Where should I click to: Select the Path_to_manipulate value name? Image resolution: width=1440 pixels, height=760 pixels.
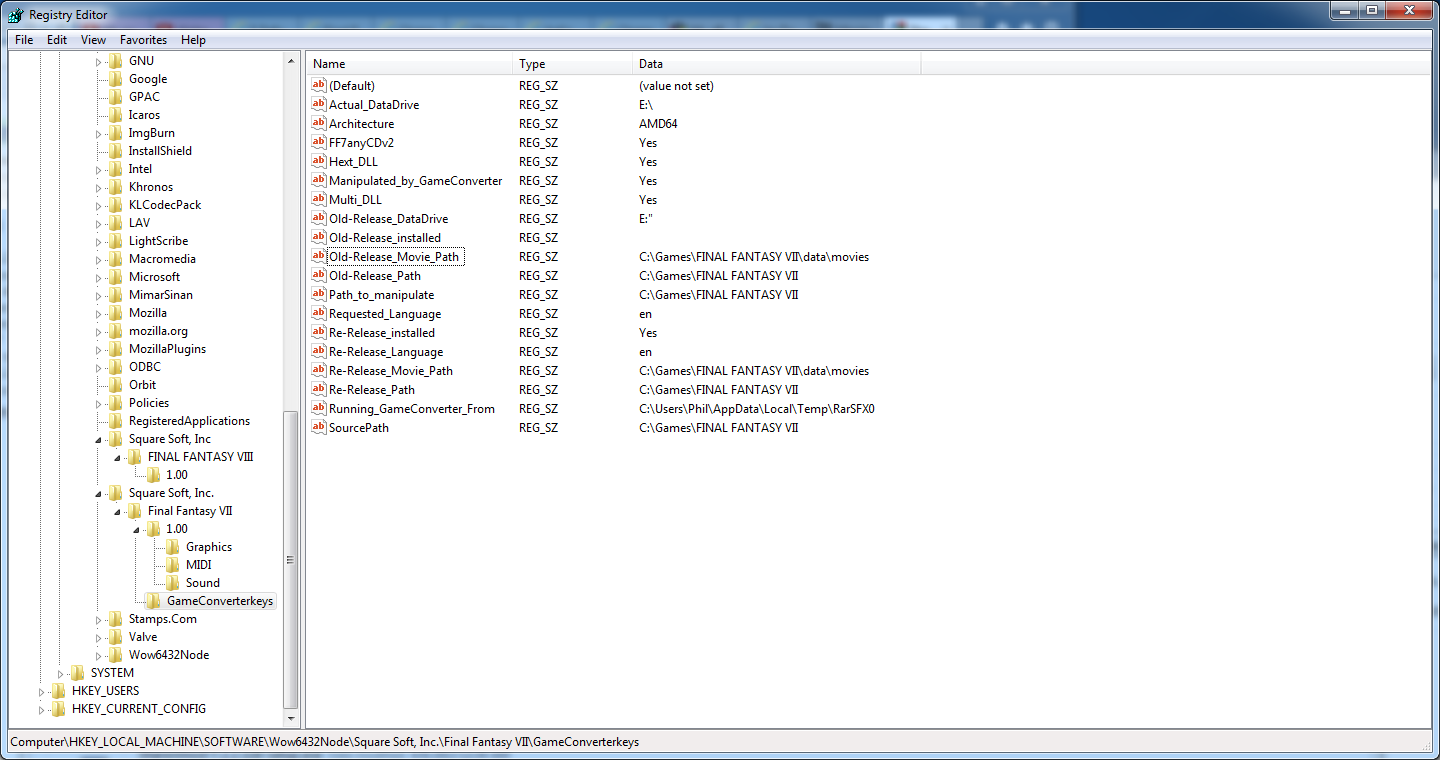tap(381, 295)
